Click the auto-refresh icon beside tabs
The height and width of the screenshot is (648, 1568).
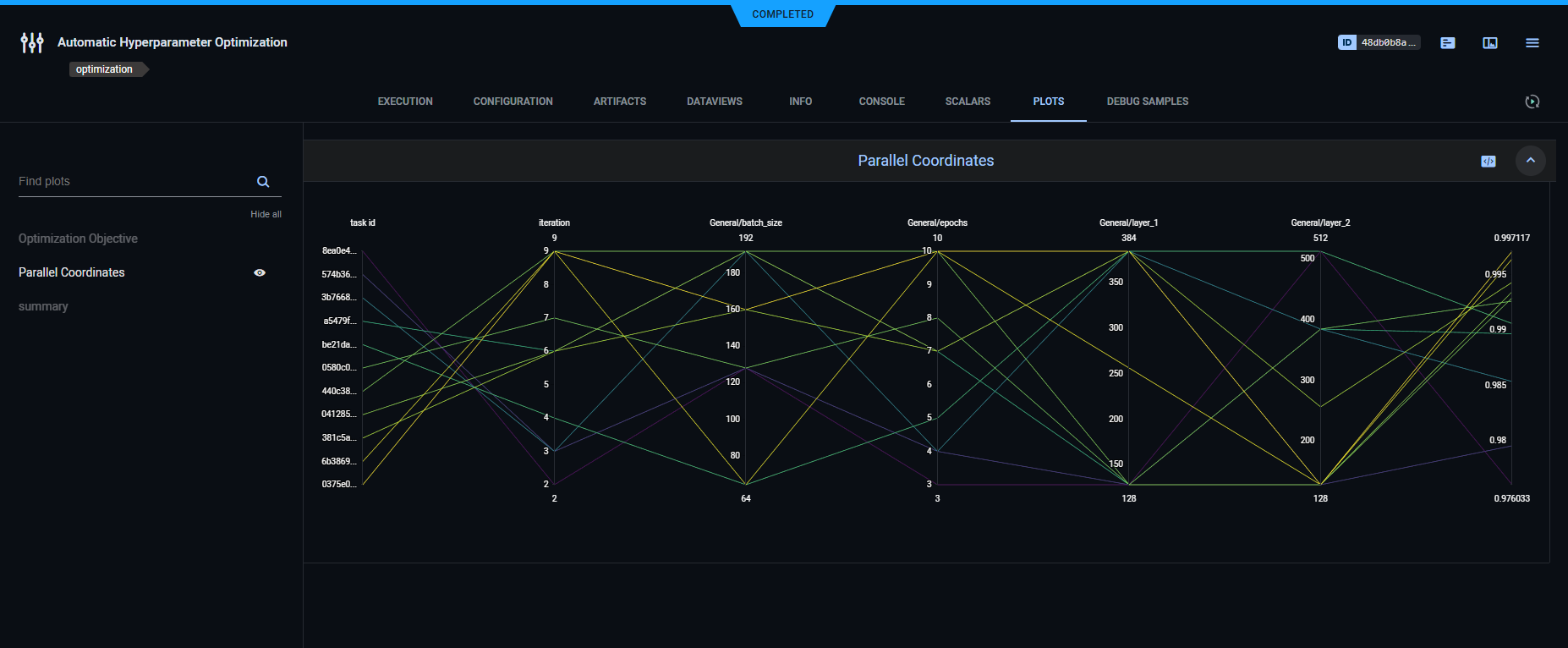click(x=1532, y=102)
